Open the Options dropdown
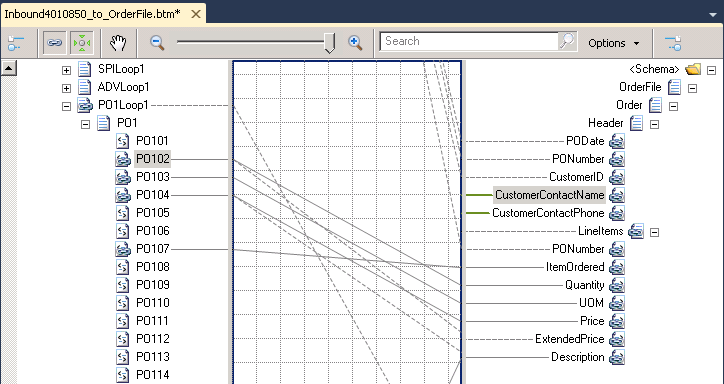Screen dimensions: 724x384 [614, 43]
